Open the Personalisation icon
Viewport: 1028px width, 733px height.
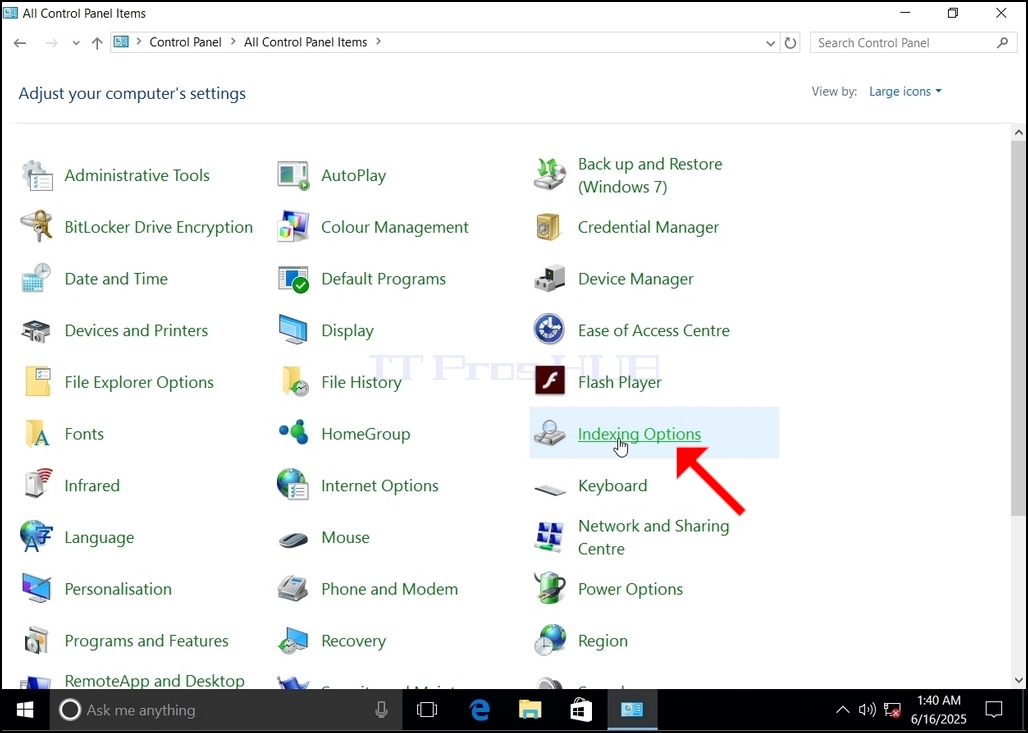tap(37, 588)
